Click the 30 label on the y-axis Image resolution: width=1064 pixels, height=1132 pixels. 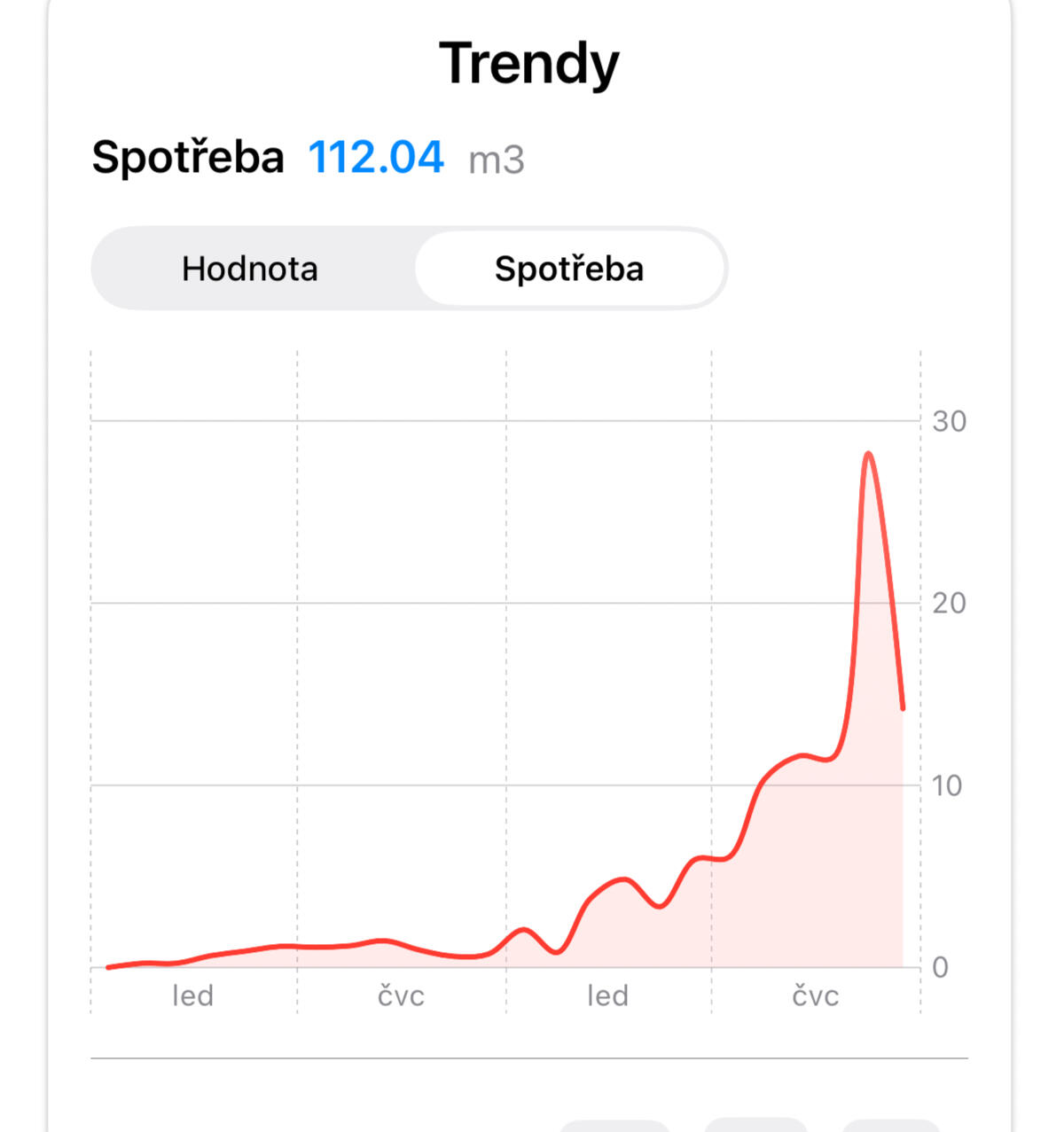pos(949,421)
